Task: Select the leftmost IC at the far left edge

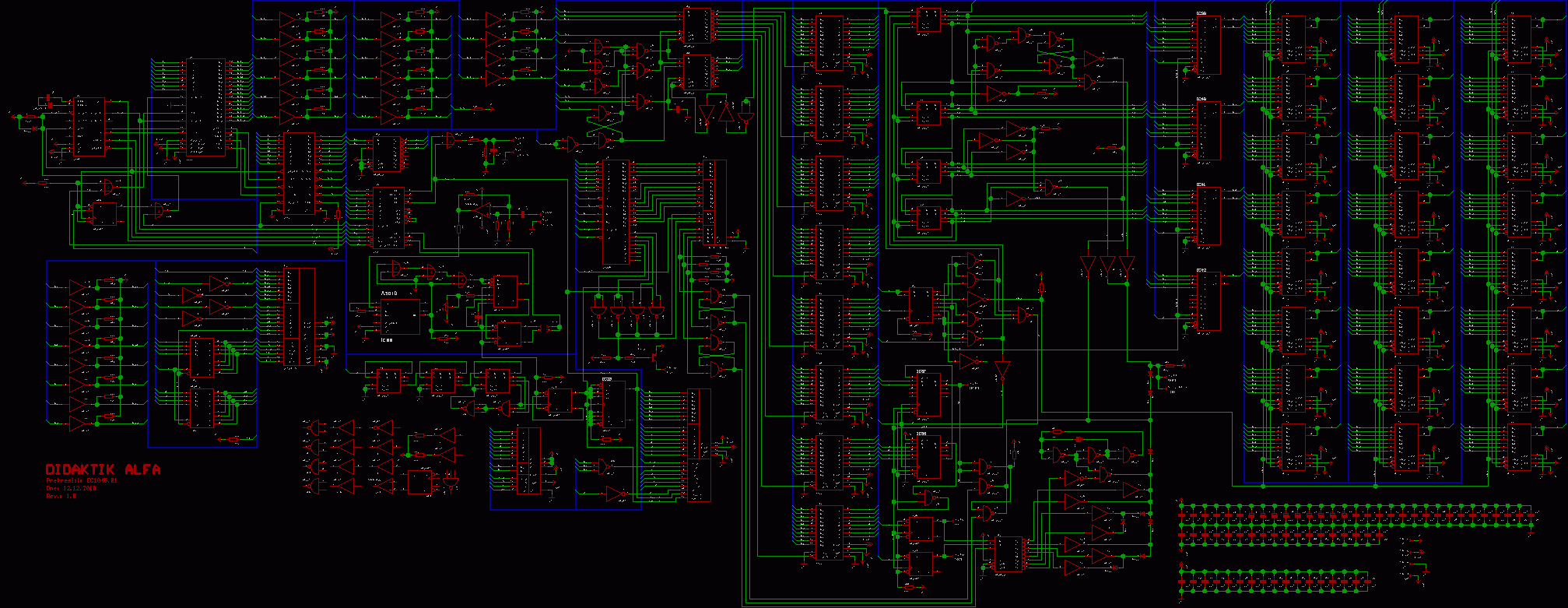Action: click(89, 127)
